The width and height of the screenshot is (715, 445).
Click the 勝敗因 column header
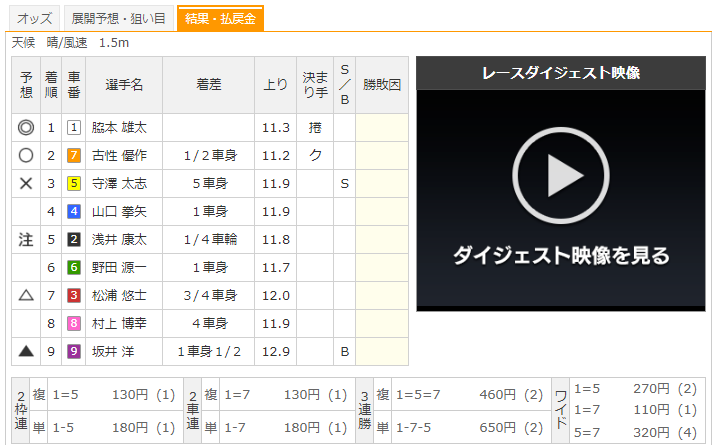coord(382,85)
